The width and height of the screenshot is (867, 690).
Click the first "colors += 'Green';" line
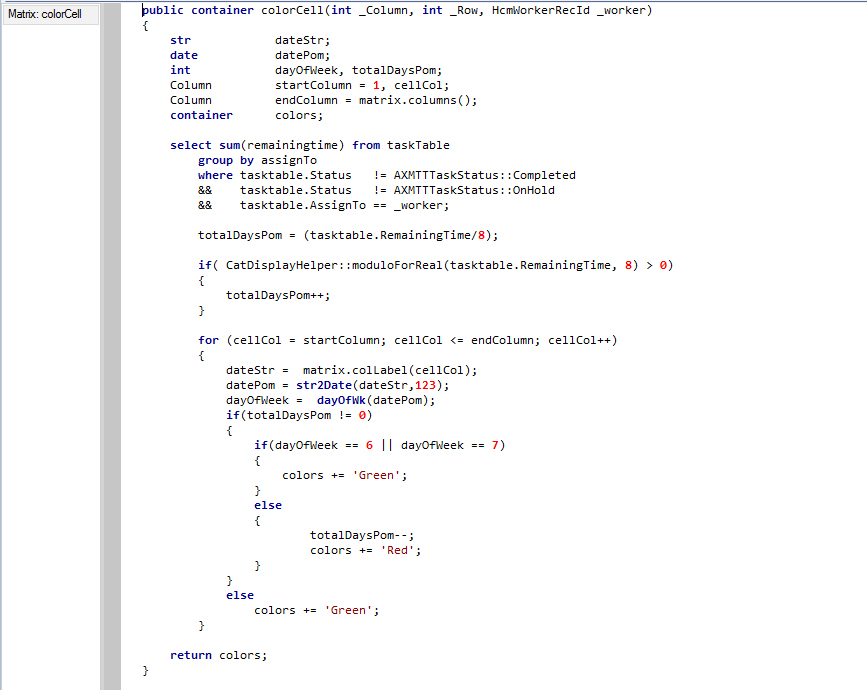pyautogui.click(x=344, y=475)
